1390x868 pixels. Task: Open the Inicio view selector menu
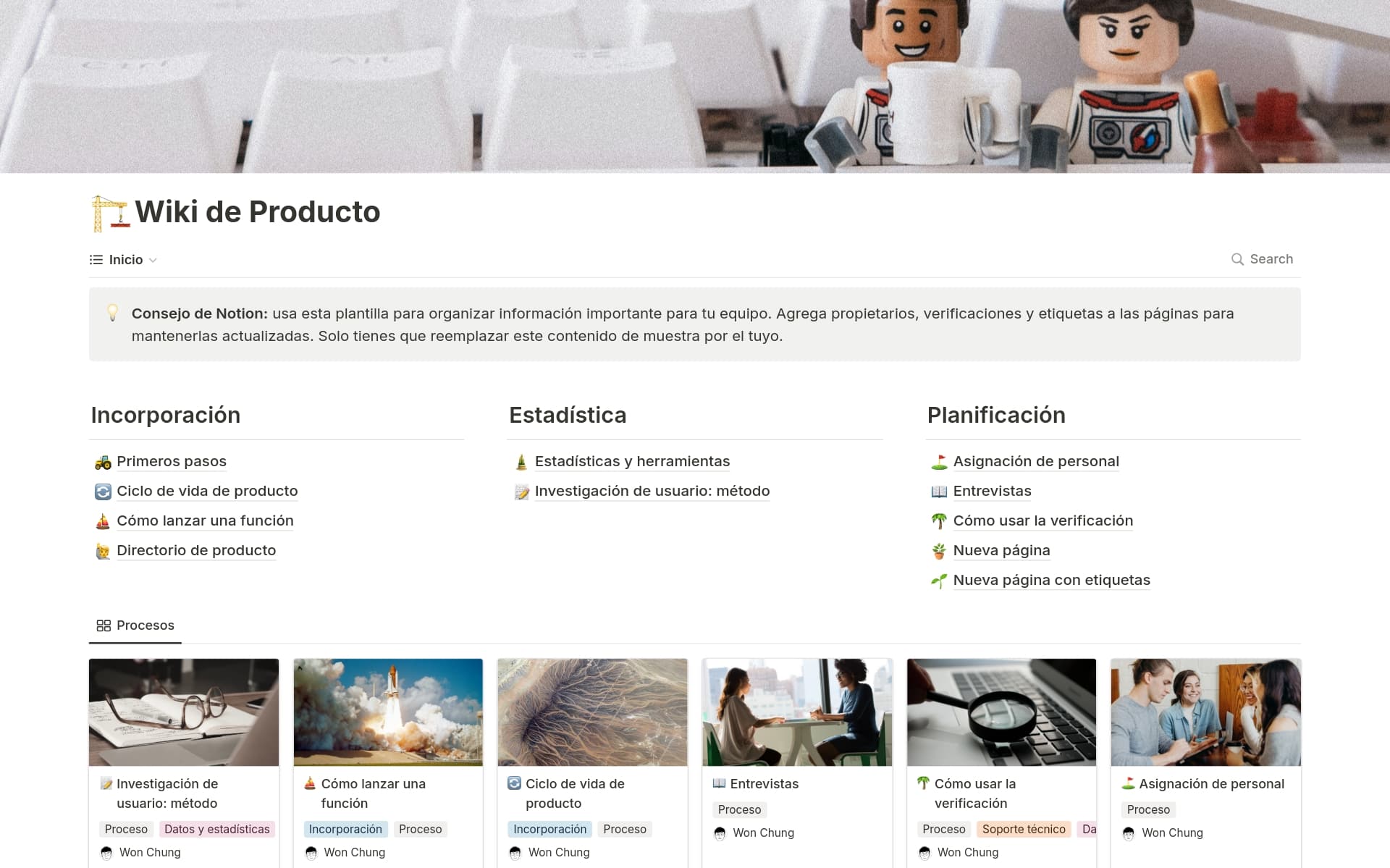pyautogui.click(x=125, y=260)
